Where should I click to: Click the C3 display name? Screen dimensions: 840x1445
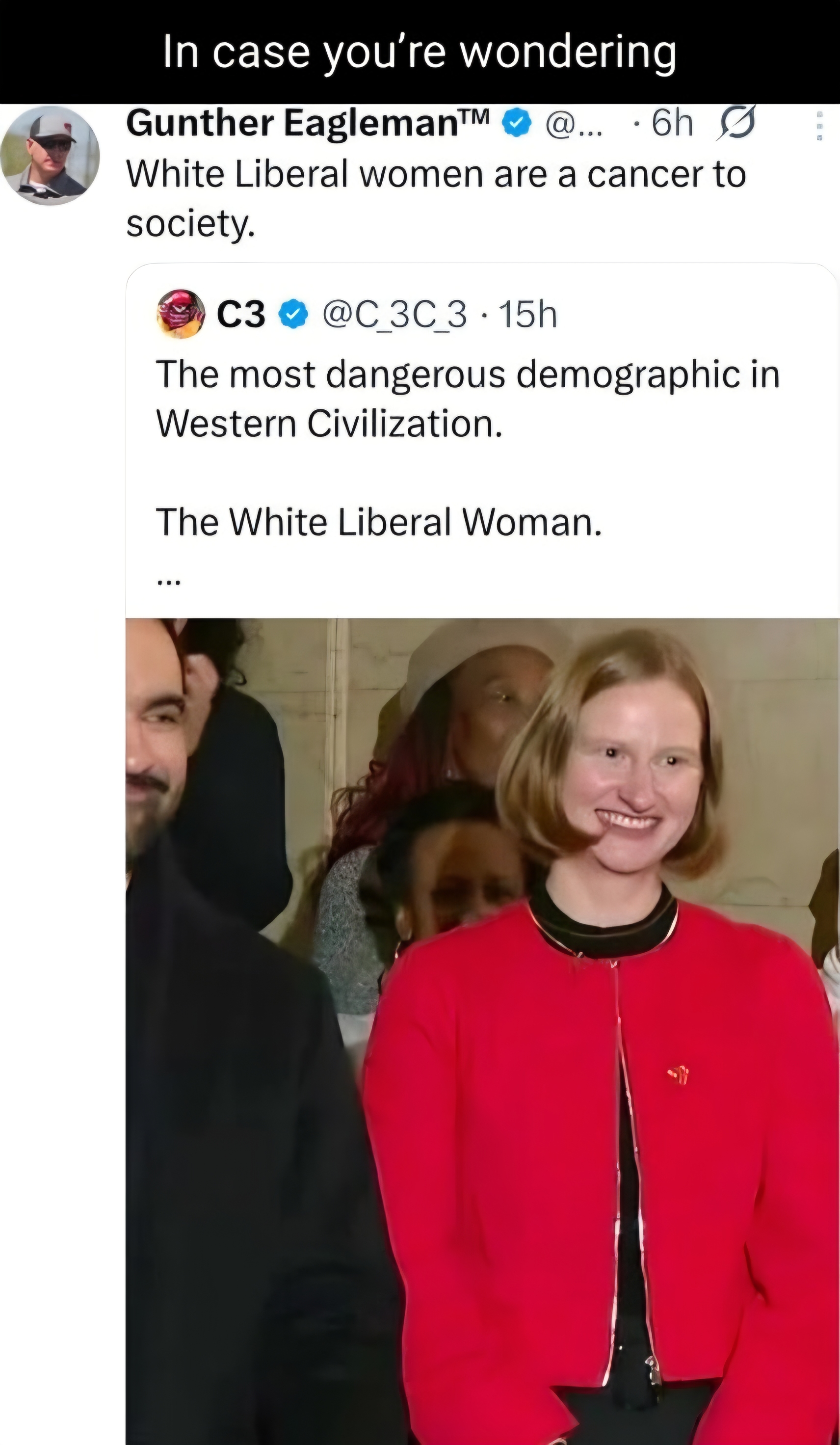[x=241, y=314]
